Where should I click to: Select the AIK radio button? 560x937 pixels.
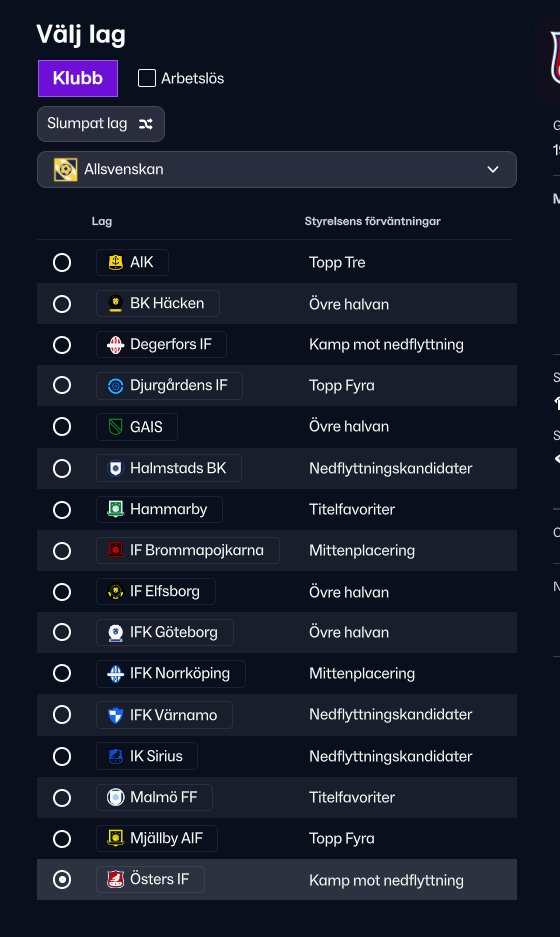62,262
